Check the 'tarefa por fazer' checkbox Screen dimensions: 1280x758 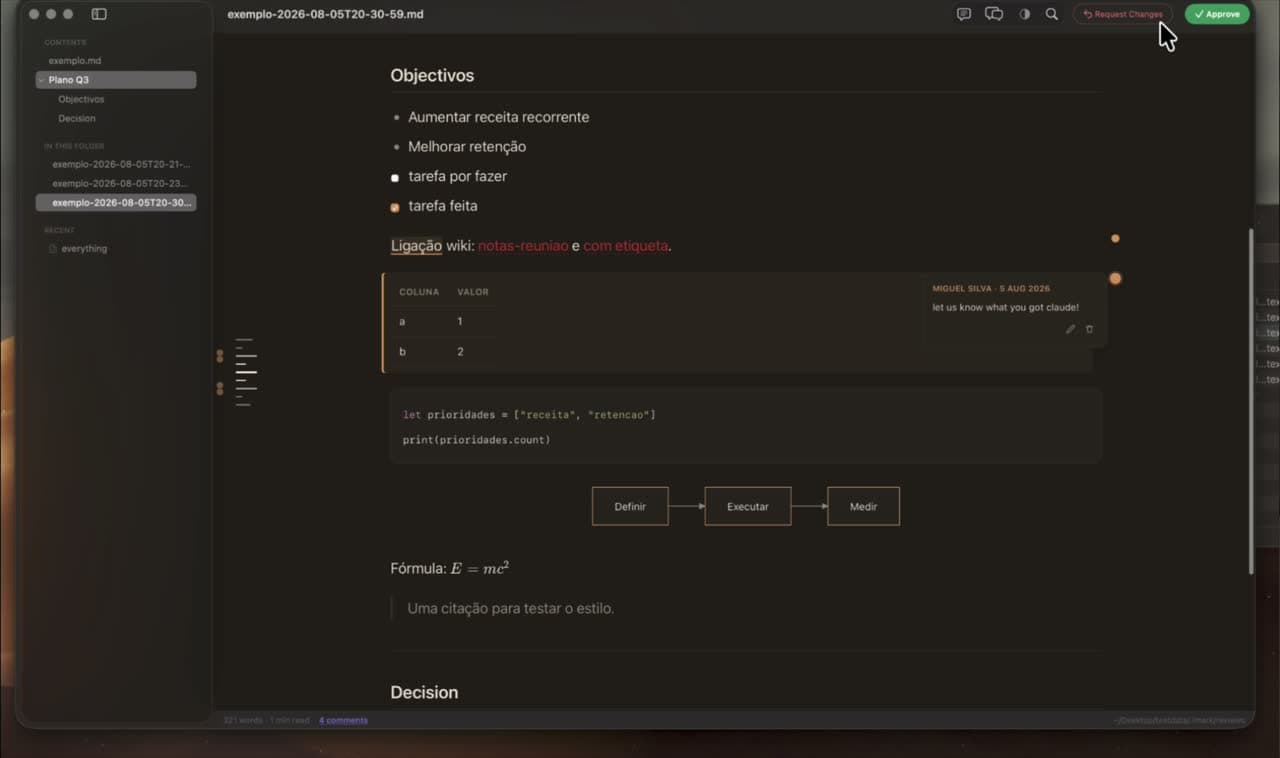tap(395, 178)
